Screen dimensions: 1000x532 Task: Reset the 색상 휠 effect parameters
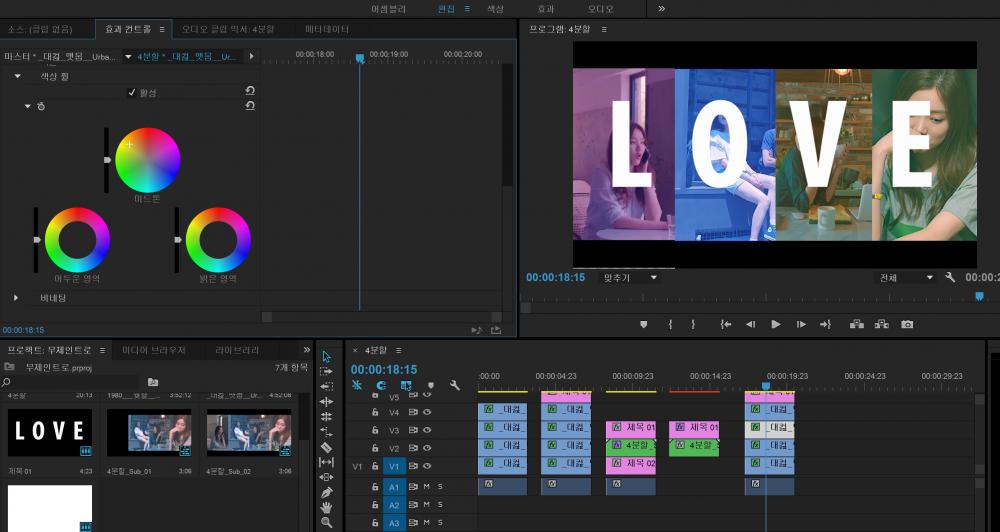tap(249, 91)
